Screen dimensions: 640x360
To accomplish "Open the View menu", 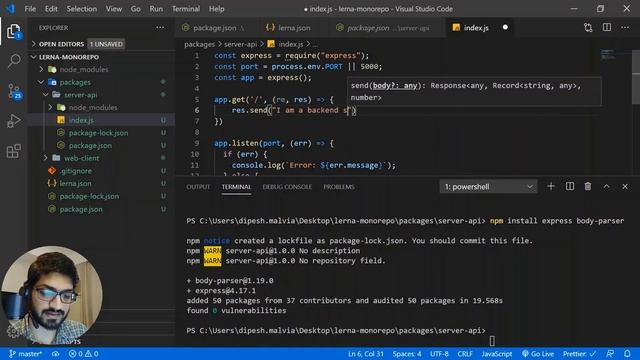I will click(x=113, y=9).
